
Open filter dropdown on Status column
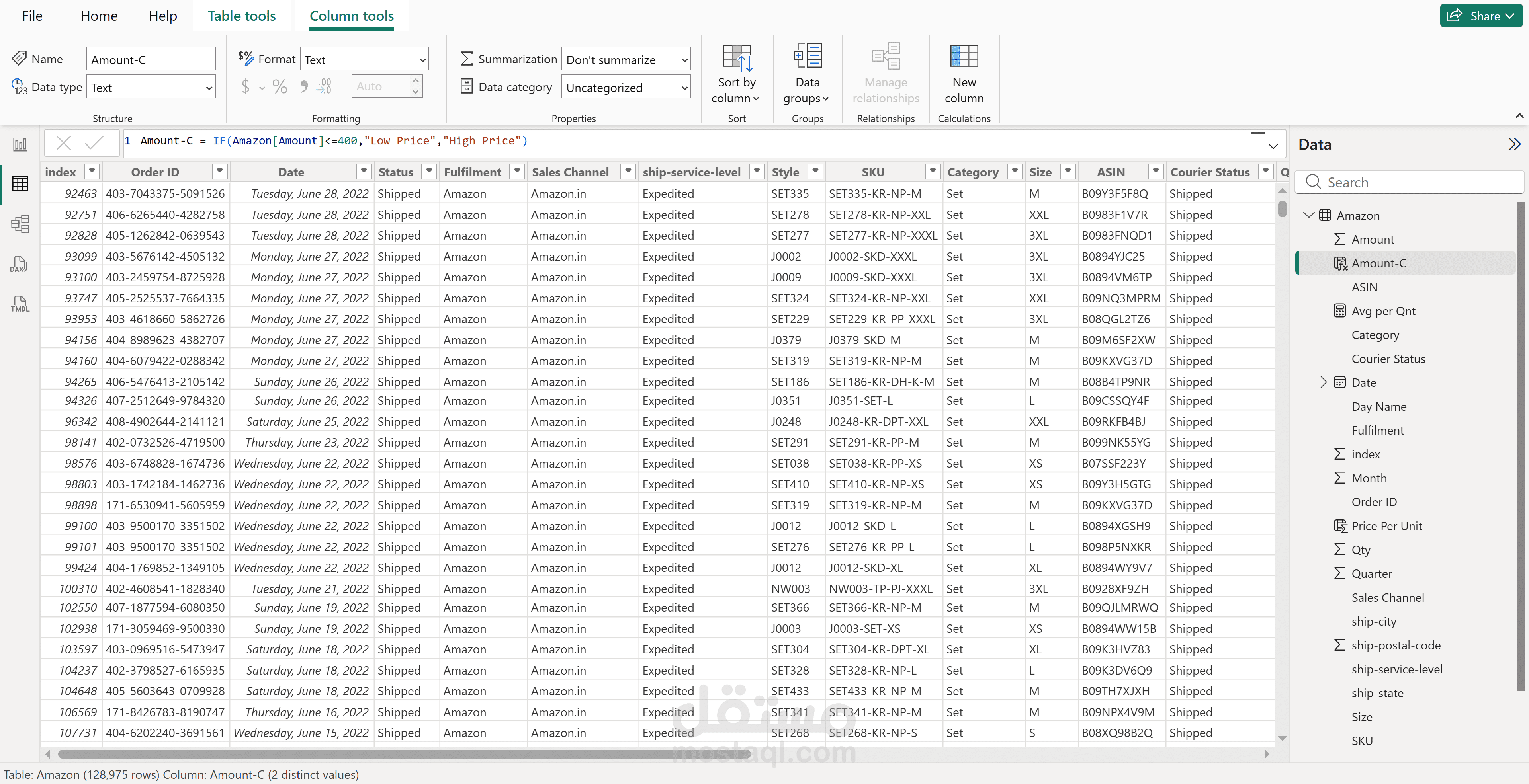428,172
